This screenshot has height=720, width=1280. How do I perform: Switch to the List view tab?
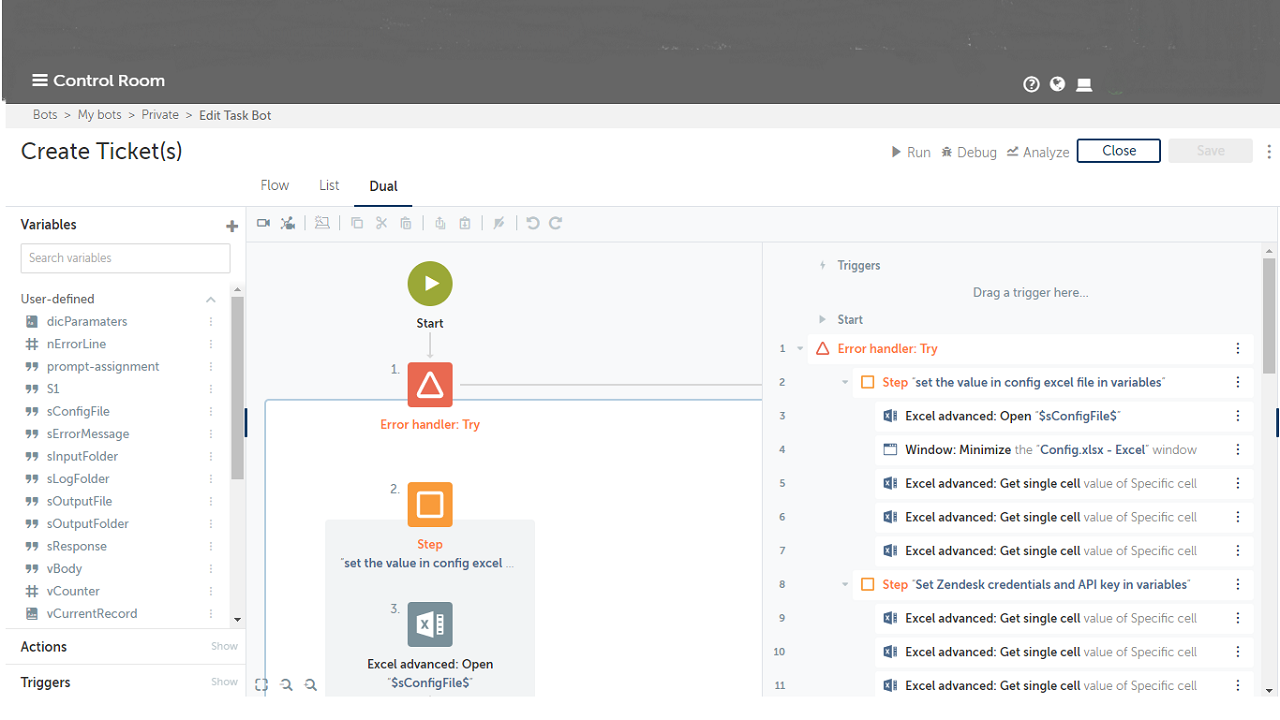[329, 186]
